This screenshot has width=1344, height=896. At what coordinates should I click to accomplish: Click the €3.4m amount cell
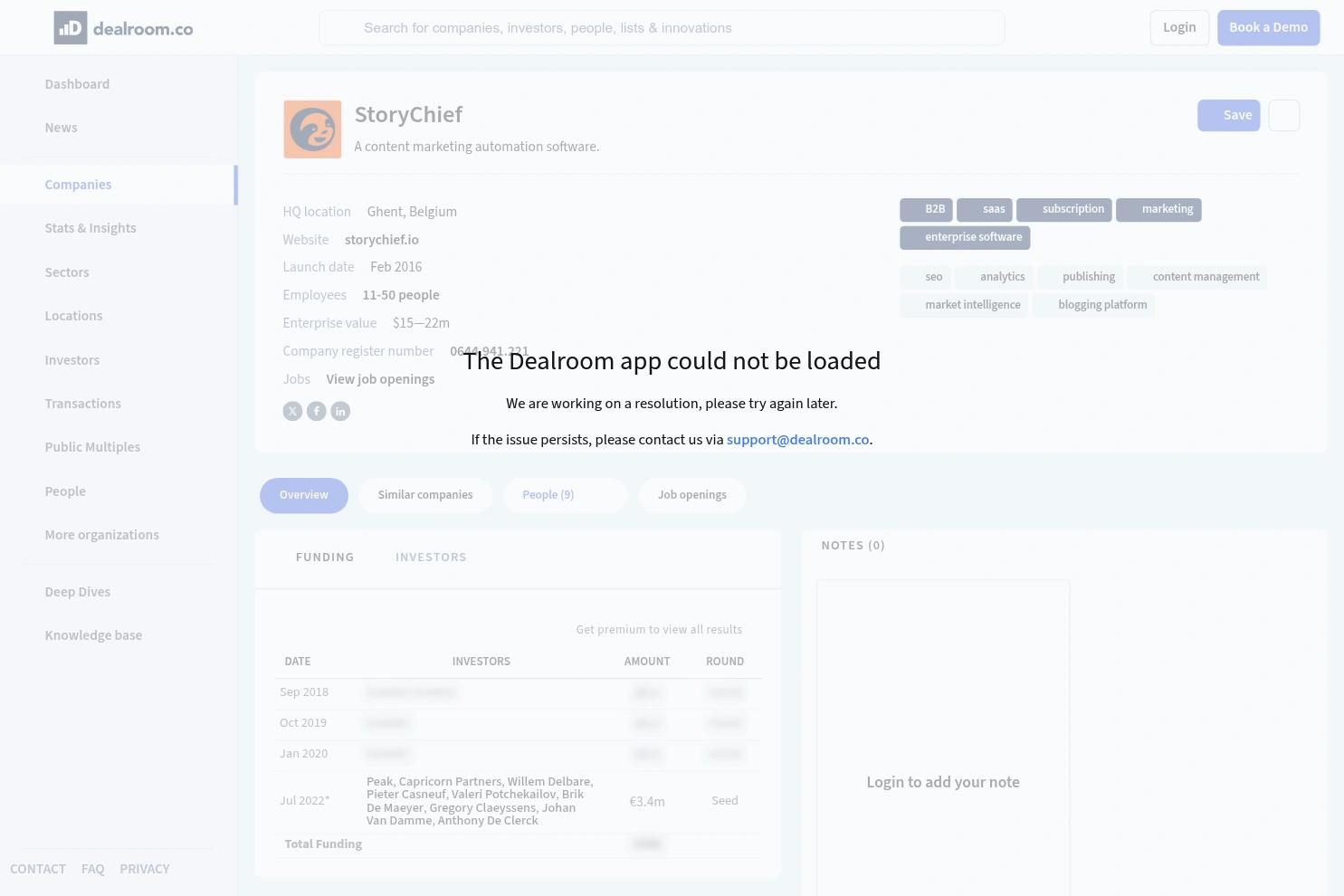pos(647,802)
